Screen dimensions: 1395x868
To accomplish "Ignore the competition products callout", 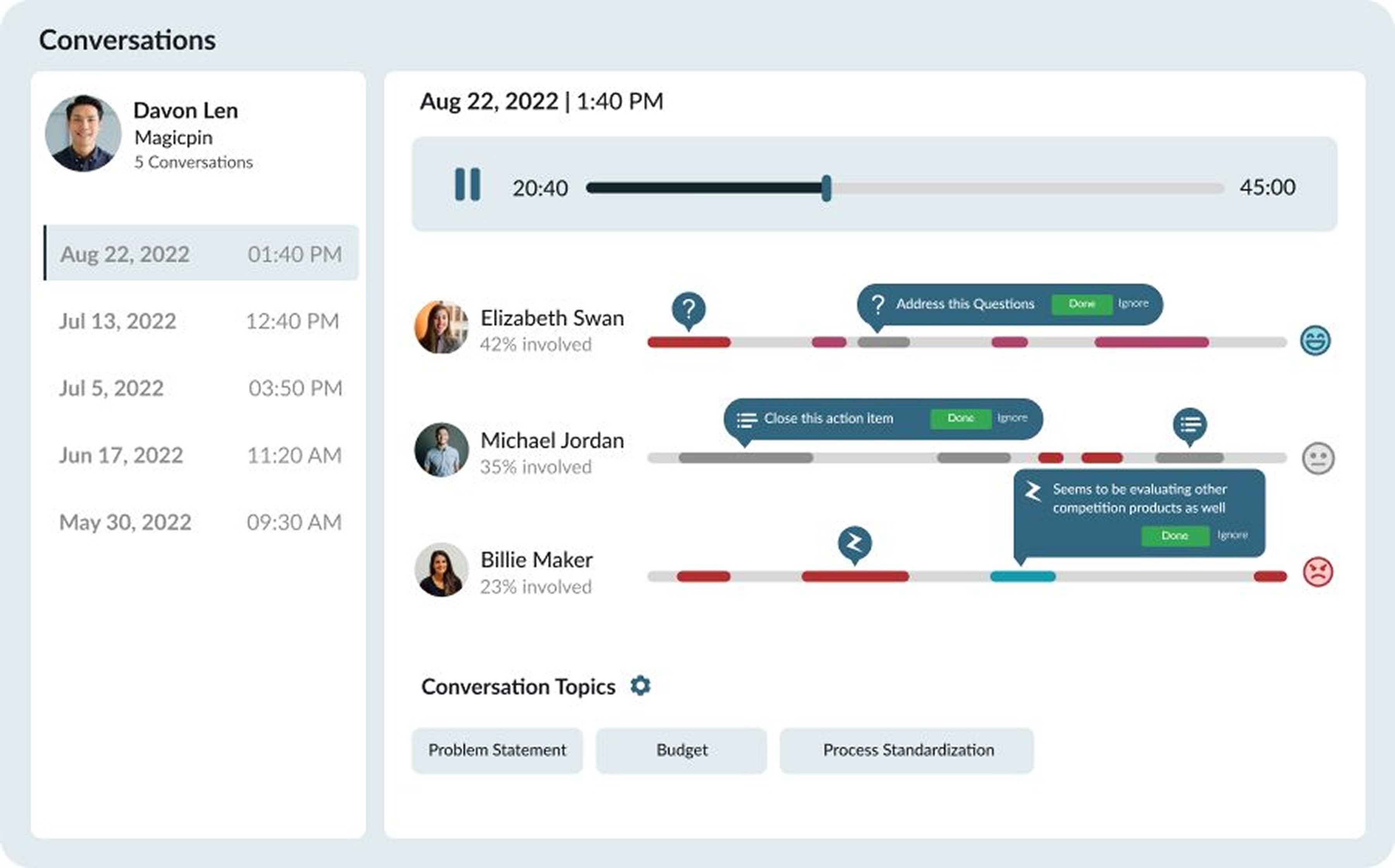I will [x=1233, y=535].
